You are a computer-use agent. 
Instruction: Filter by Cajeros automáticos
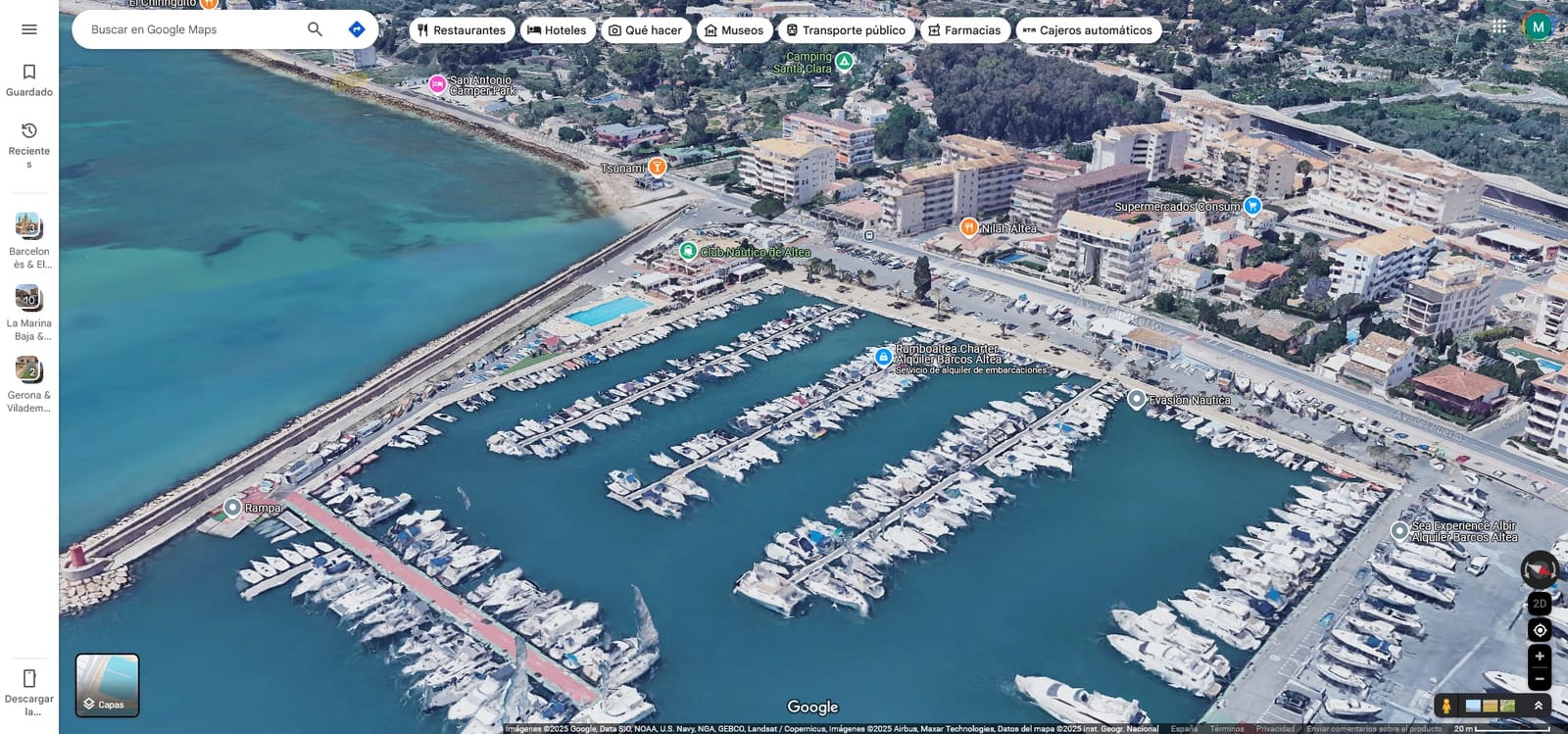point(1088,30)
